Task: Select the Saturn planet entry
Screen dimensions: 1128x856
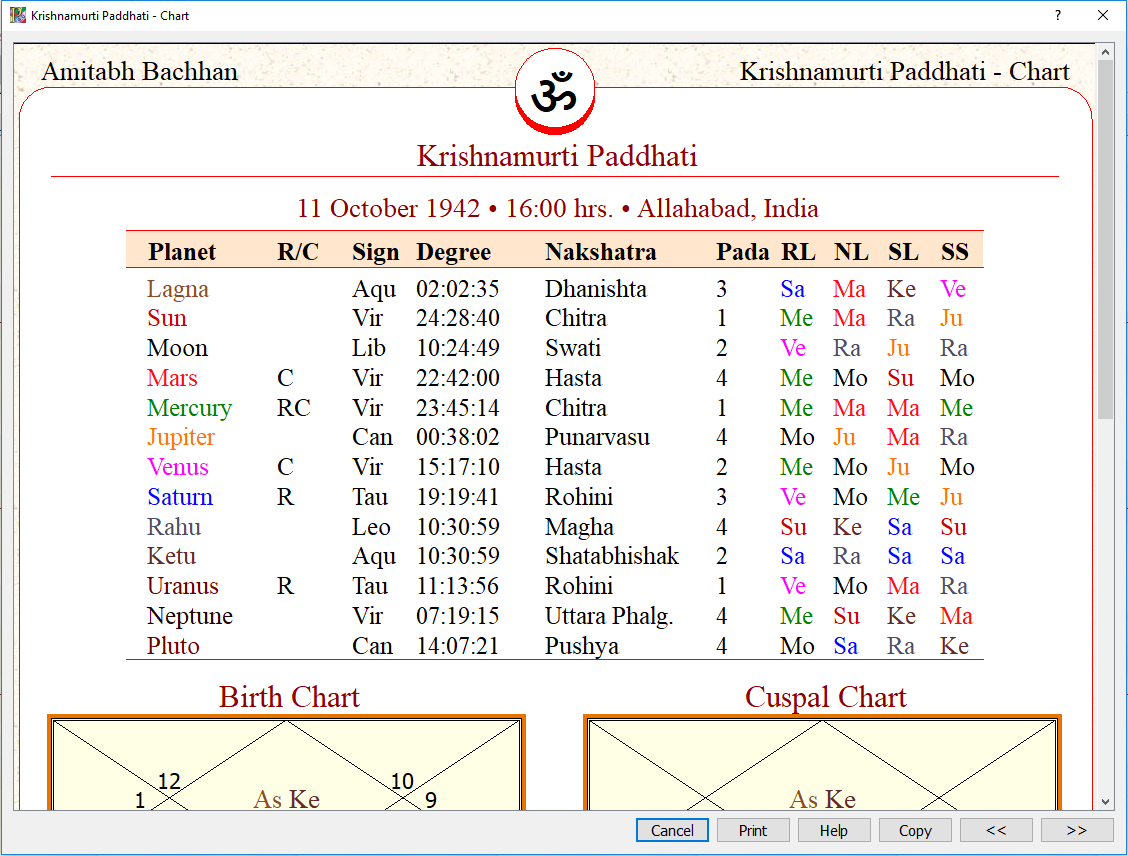Action: pos(179,497)
